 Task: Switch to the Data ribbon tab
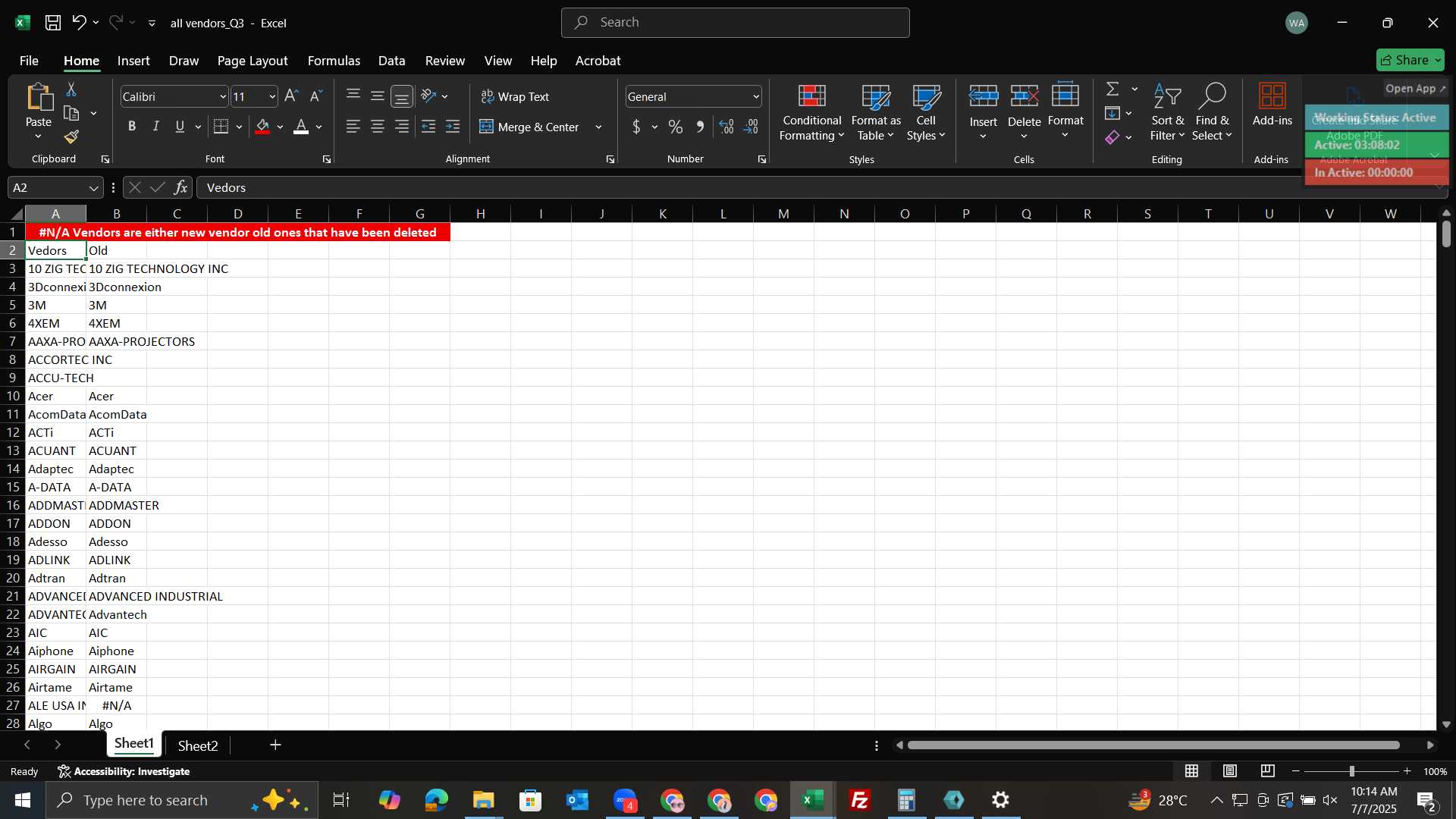pos(391,61)
